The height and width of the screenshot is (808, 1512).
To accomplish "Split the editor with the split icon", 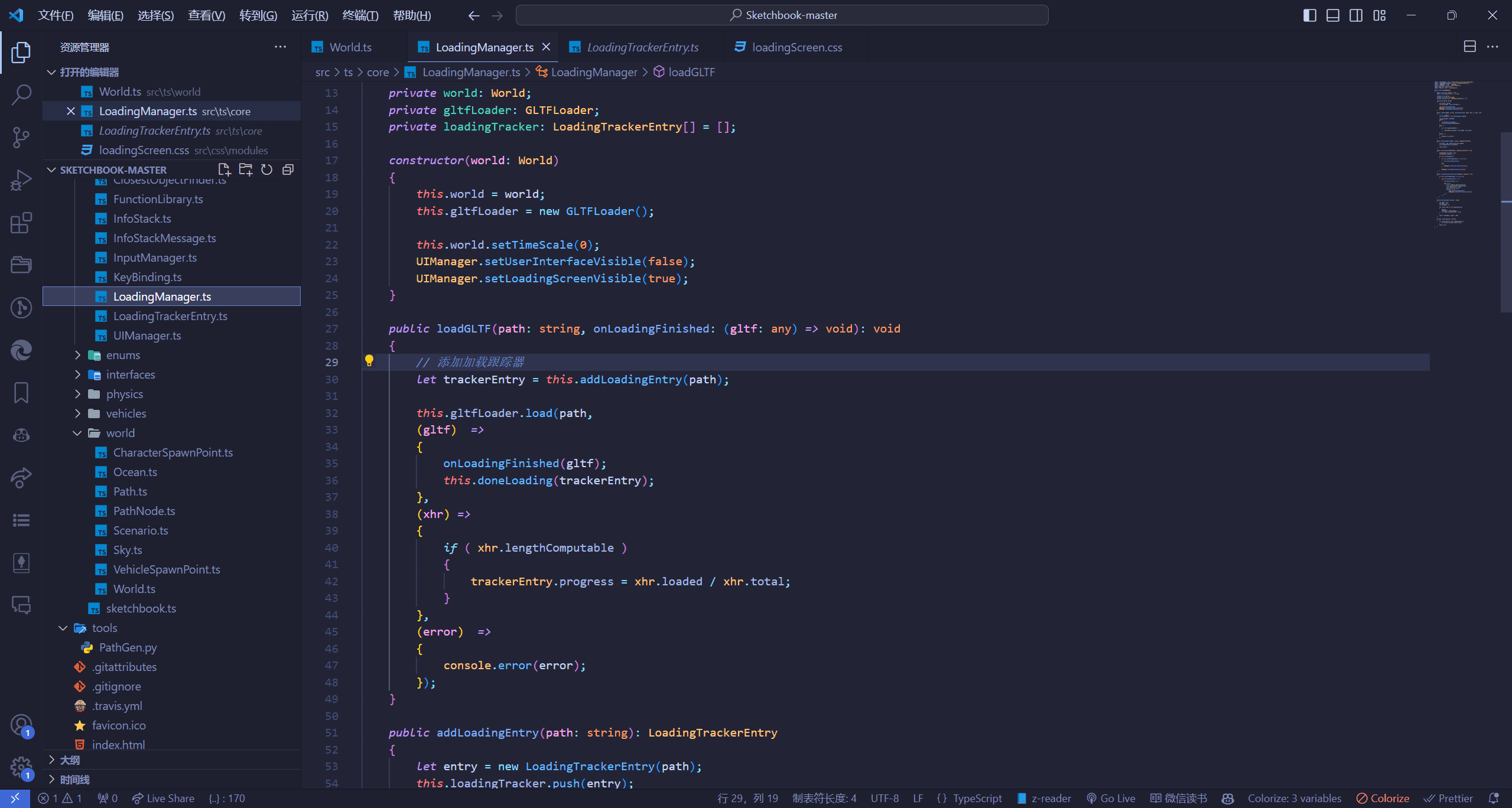I will coord(1470,47).
